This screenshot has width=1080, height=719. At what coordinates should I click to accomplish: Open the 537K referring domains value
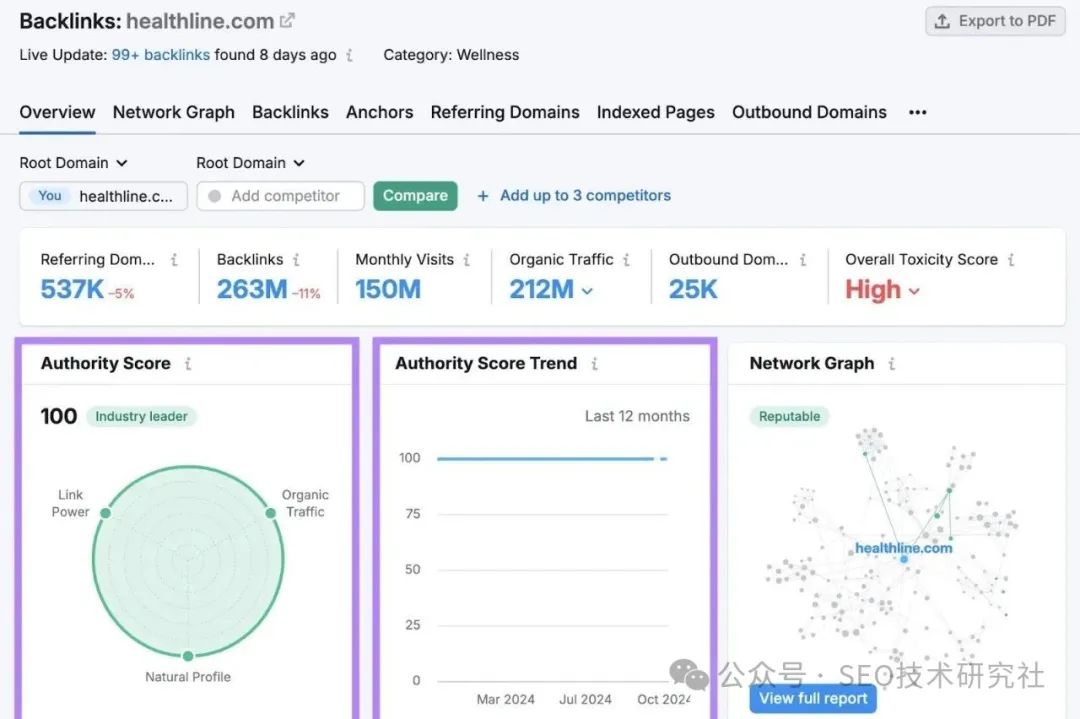[72, 289]
